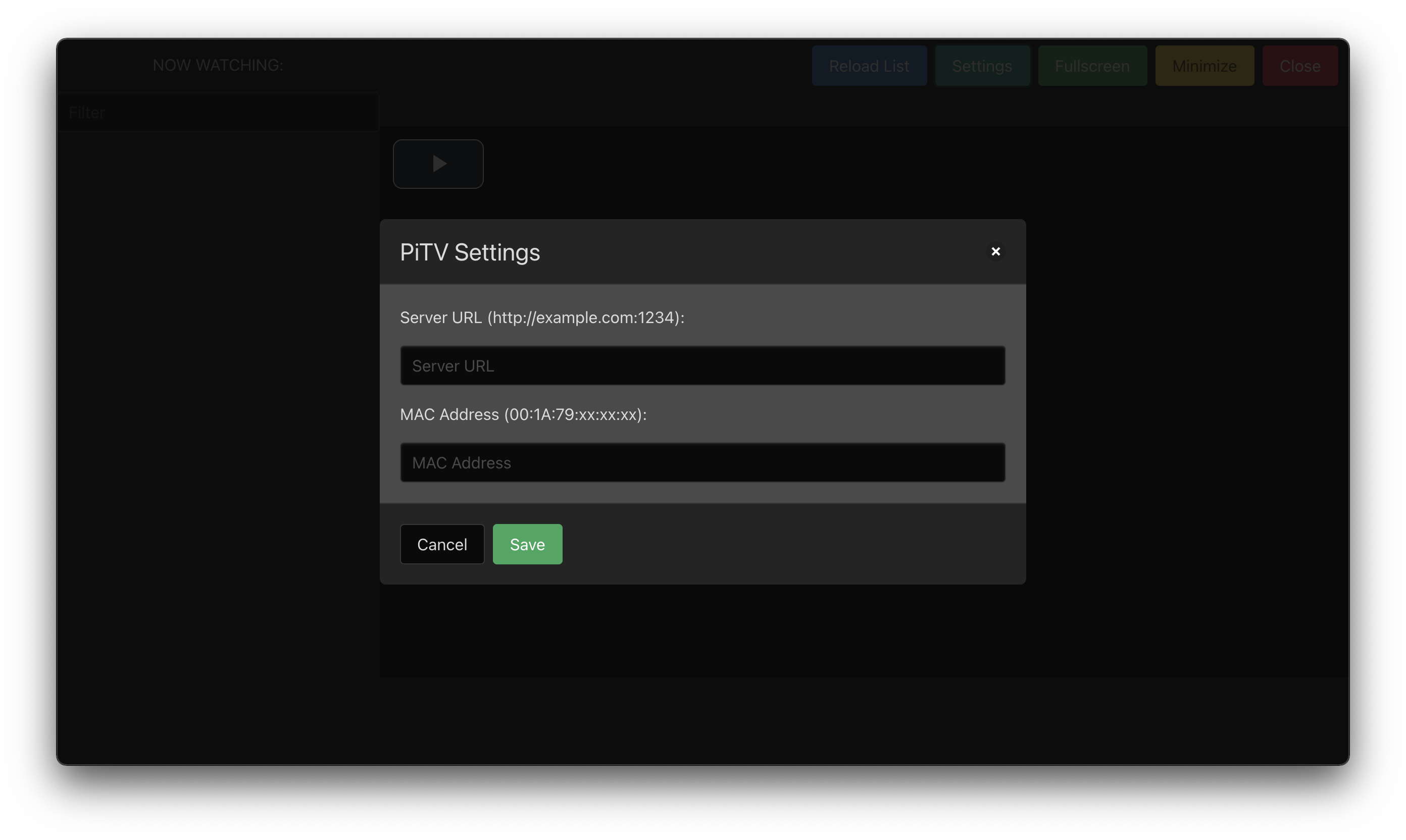Click the MAC Address label text
The height and width of the screenshot is (840, 1406).
(x=523, y=414)
